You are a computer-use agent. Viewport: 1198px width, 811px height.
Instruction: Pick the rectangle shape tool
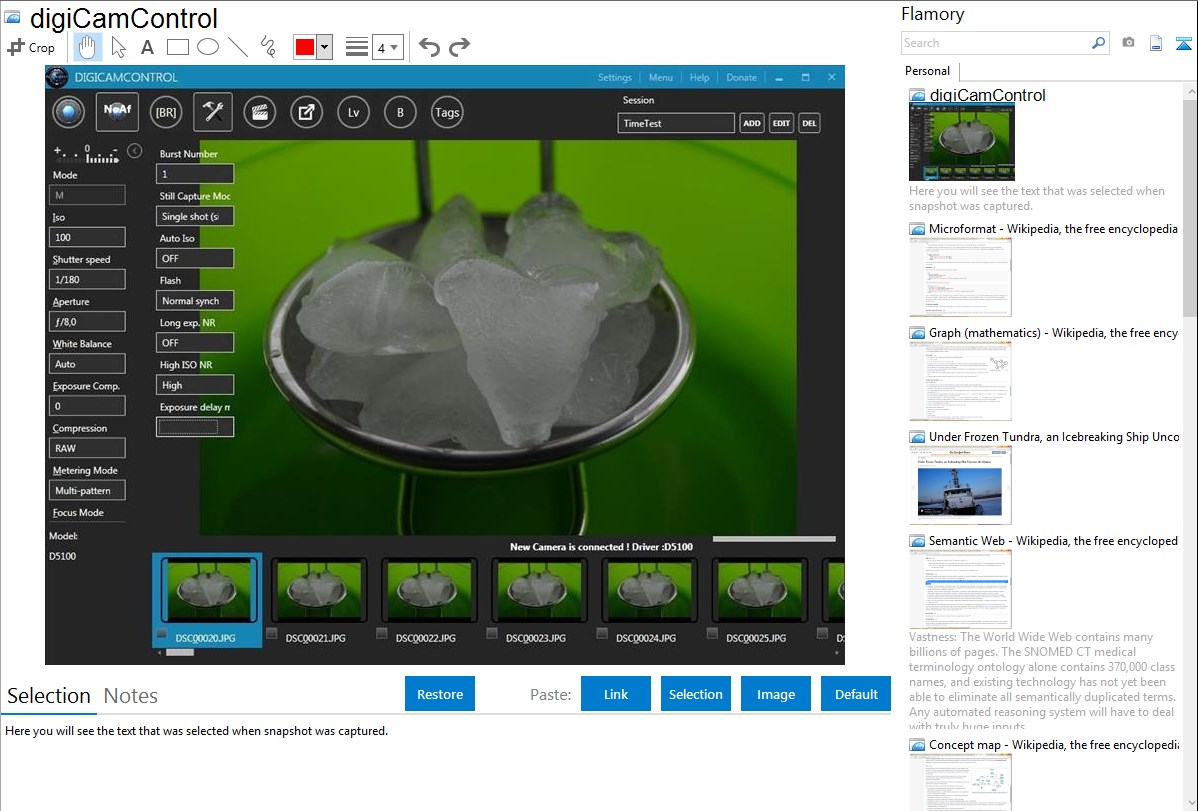click(177, 47)
